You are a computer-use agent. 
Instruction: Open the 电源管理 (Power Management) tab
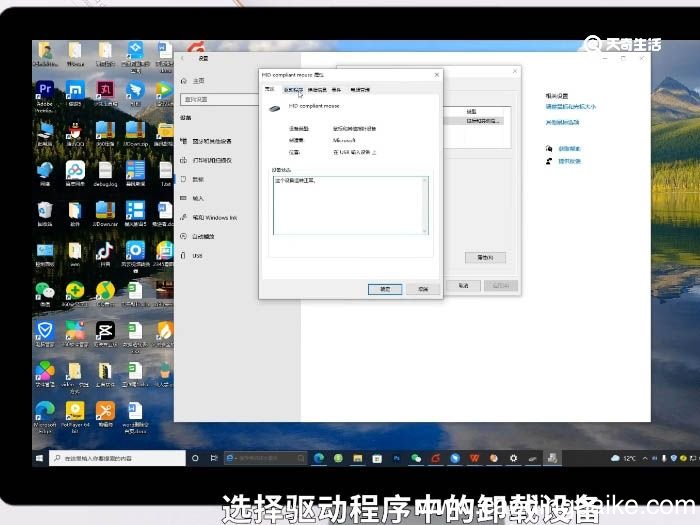[x=360, y=90]
